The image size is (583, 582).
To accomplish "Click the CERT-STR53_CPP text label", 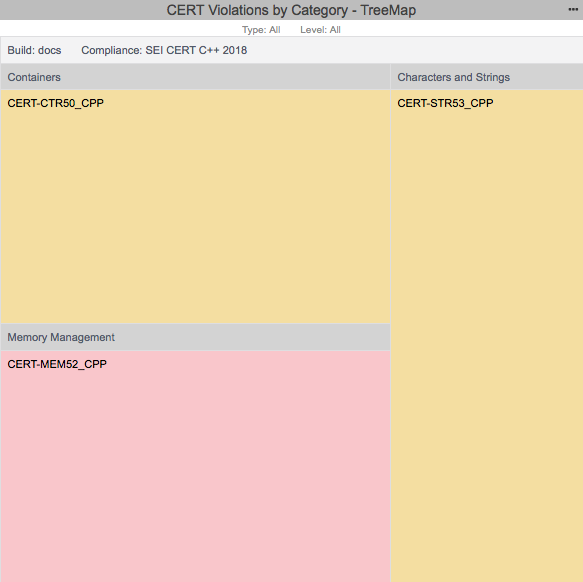I will click(x=445, y=103).
